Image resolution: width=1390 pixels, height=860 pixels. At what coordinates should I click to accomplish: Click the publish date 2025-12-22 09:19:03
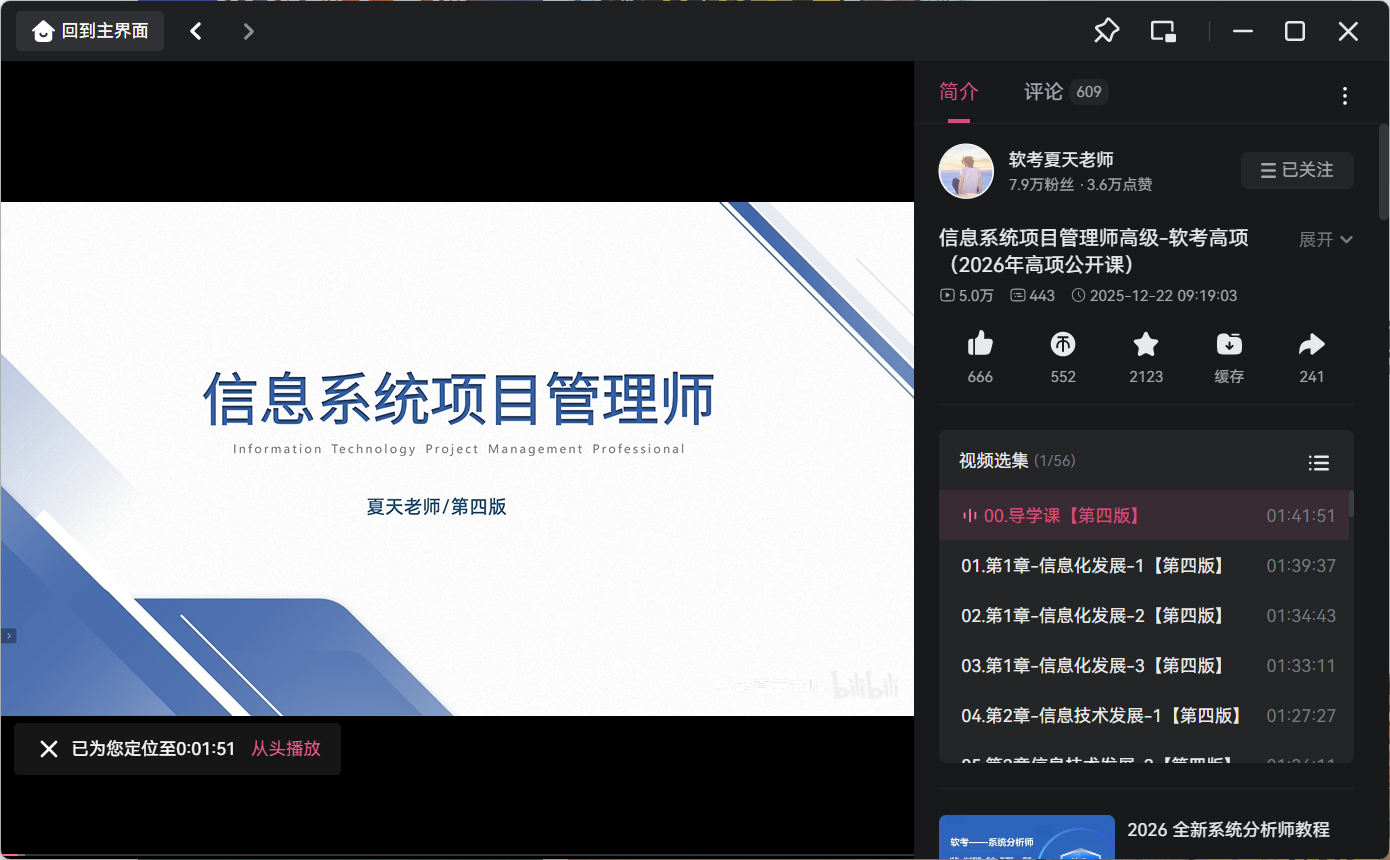pos(1154,296)
